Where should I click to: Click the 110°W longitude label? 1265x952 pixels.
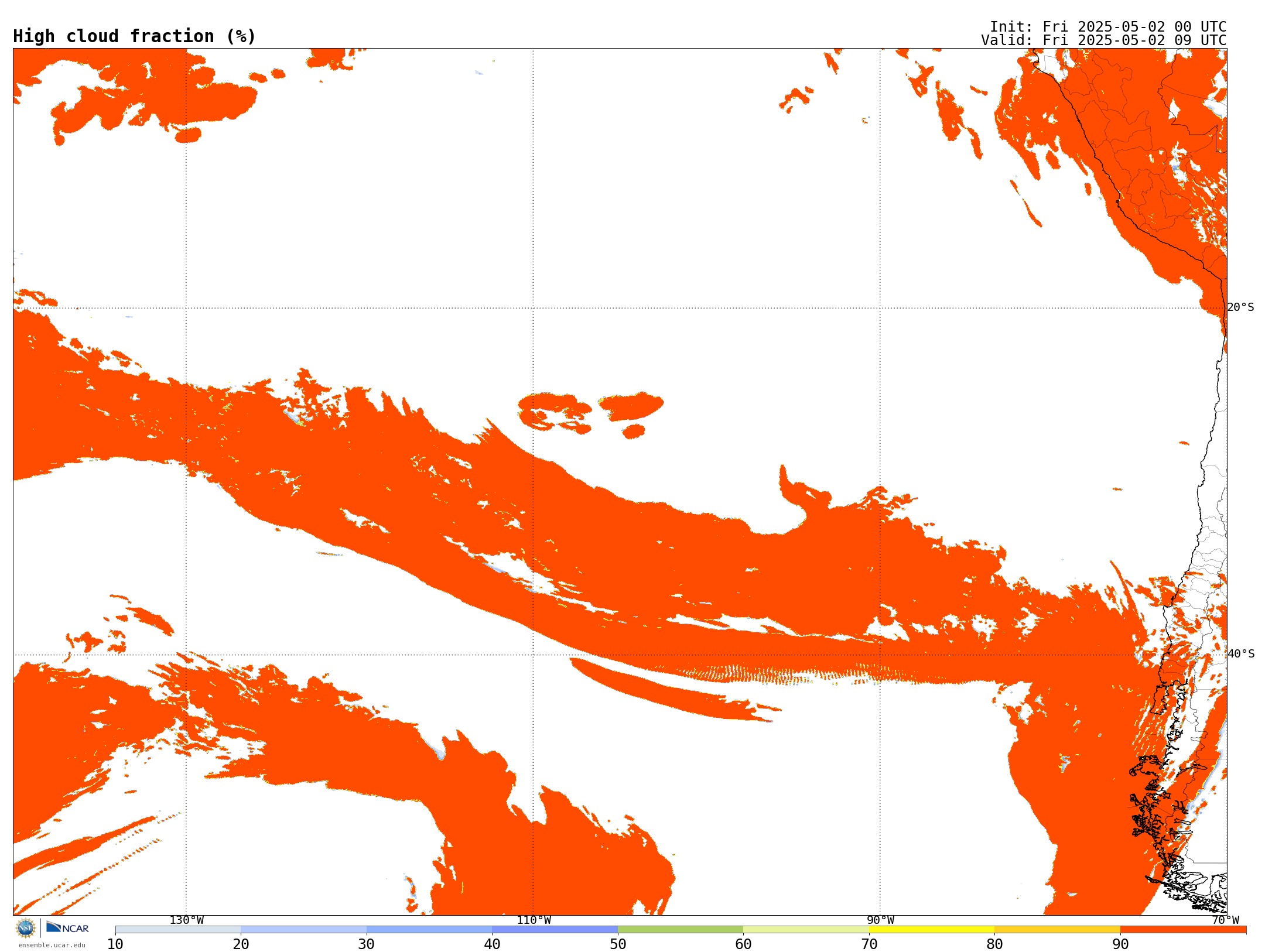click(534, 920)
